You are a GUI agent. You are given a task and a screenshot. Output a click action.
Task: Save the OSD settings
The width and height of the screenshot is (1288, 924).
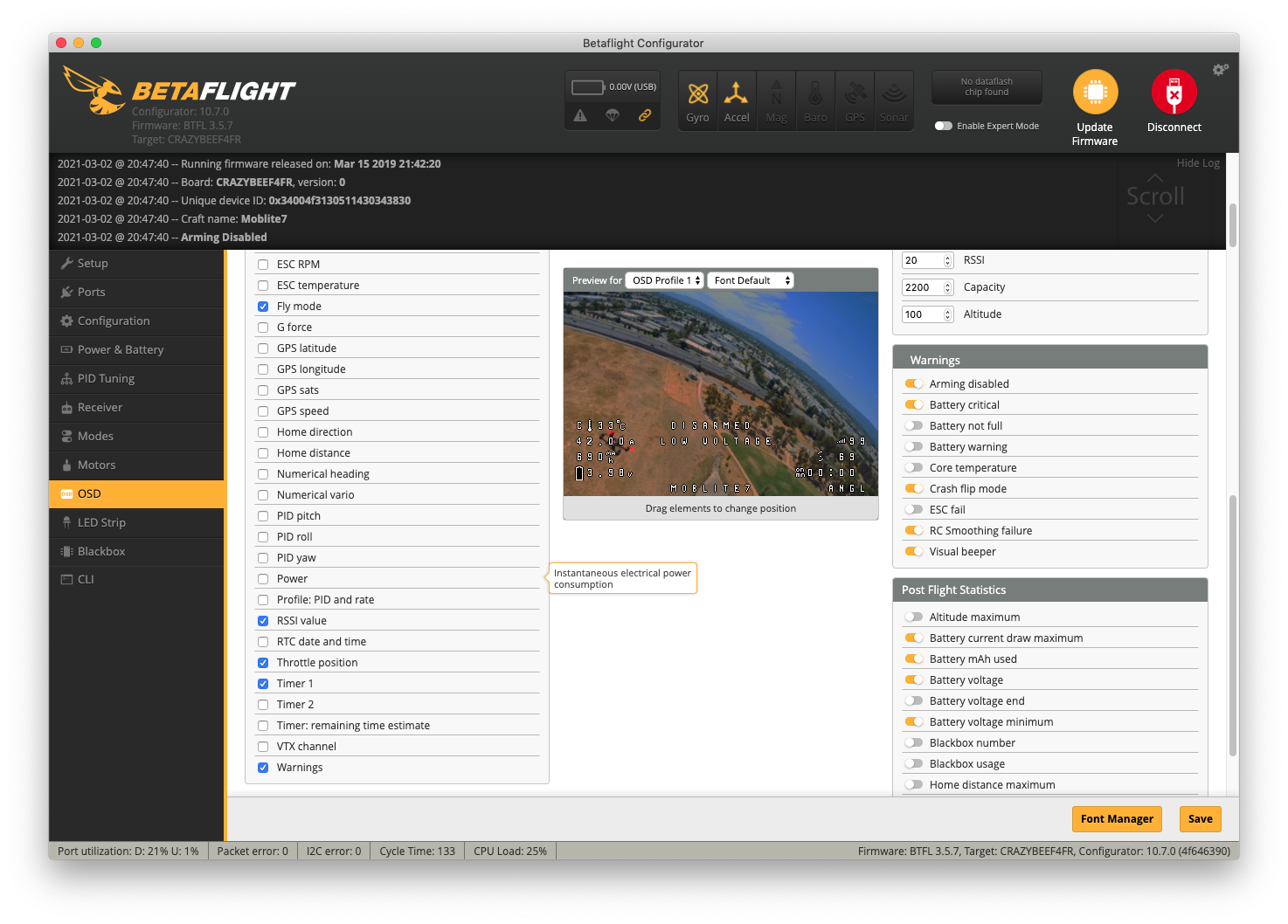click(1200, 818)
